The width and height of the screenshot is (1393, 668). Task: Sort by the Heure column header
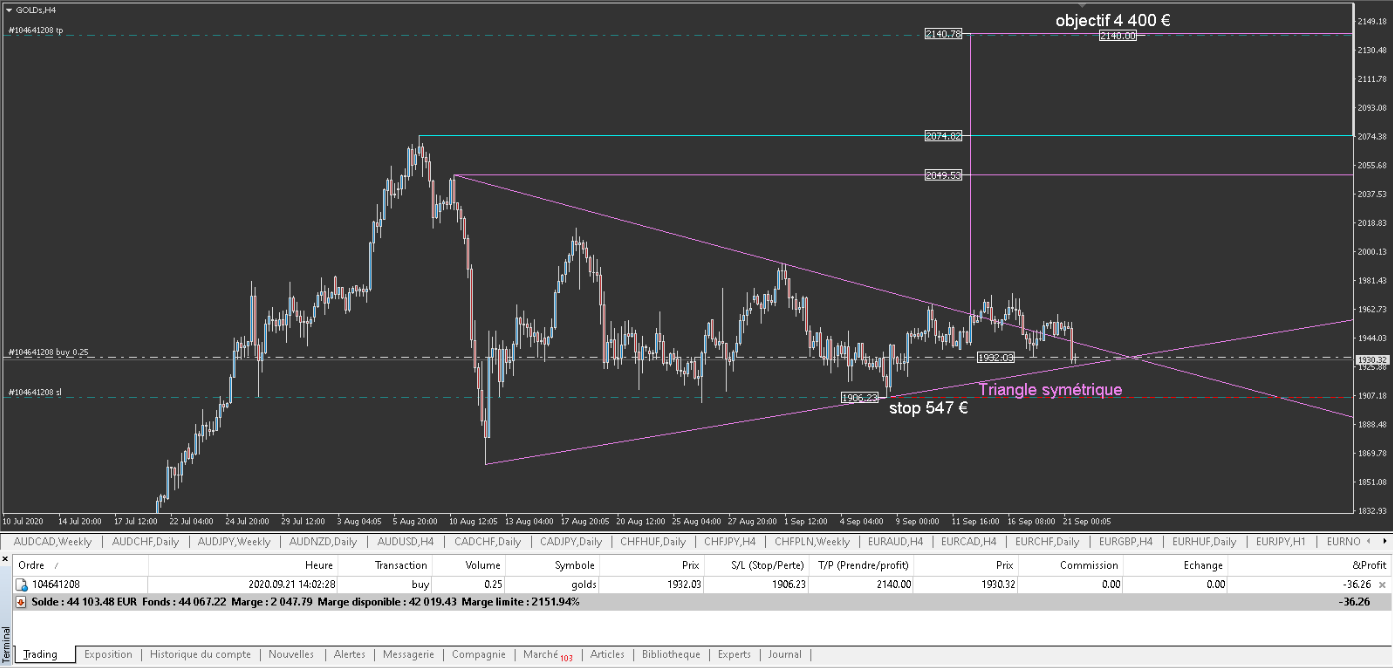click(x=243, y=565)
